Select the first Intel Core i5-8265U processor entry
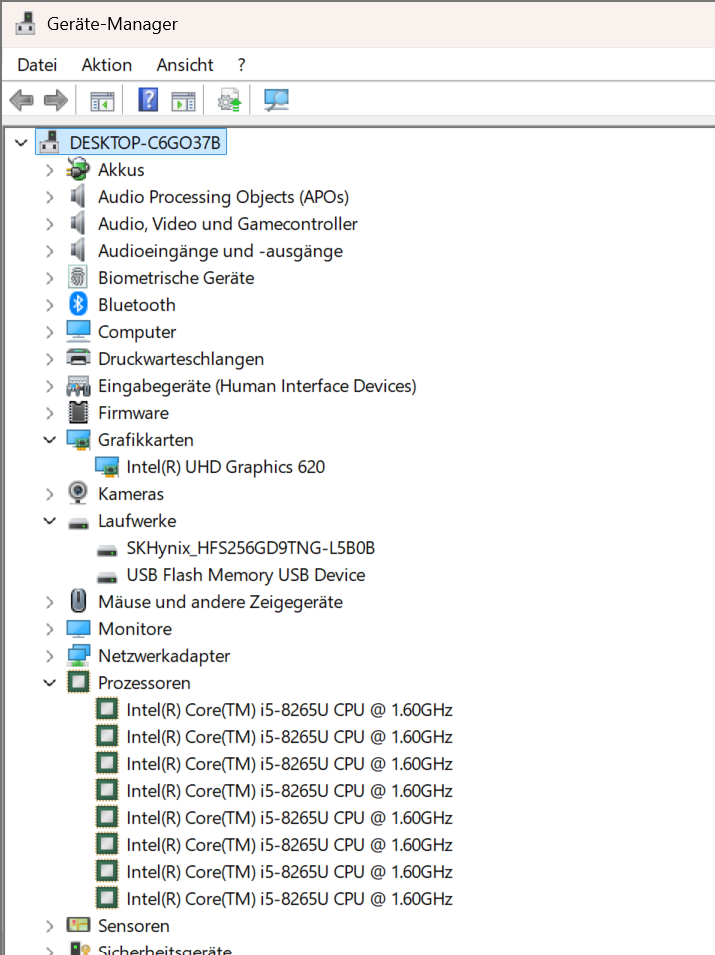The width and height of the screenshot is (715, 955). (x=289, y=710)
